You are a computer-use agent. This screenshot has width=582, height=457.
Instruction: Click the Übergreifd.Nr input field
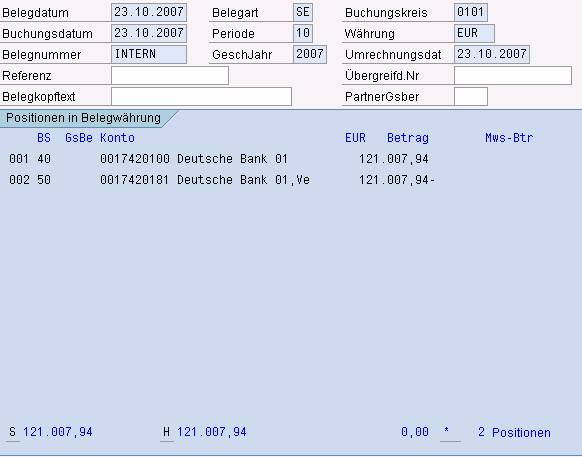pyautogui.click(x=513, y=76)
